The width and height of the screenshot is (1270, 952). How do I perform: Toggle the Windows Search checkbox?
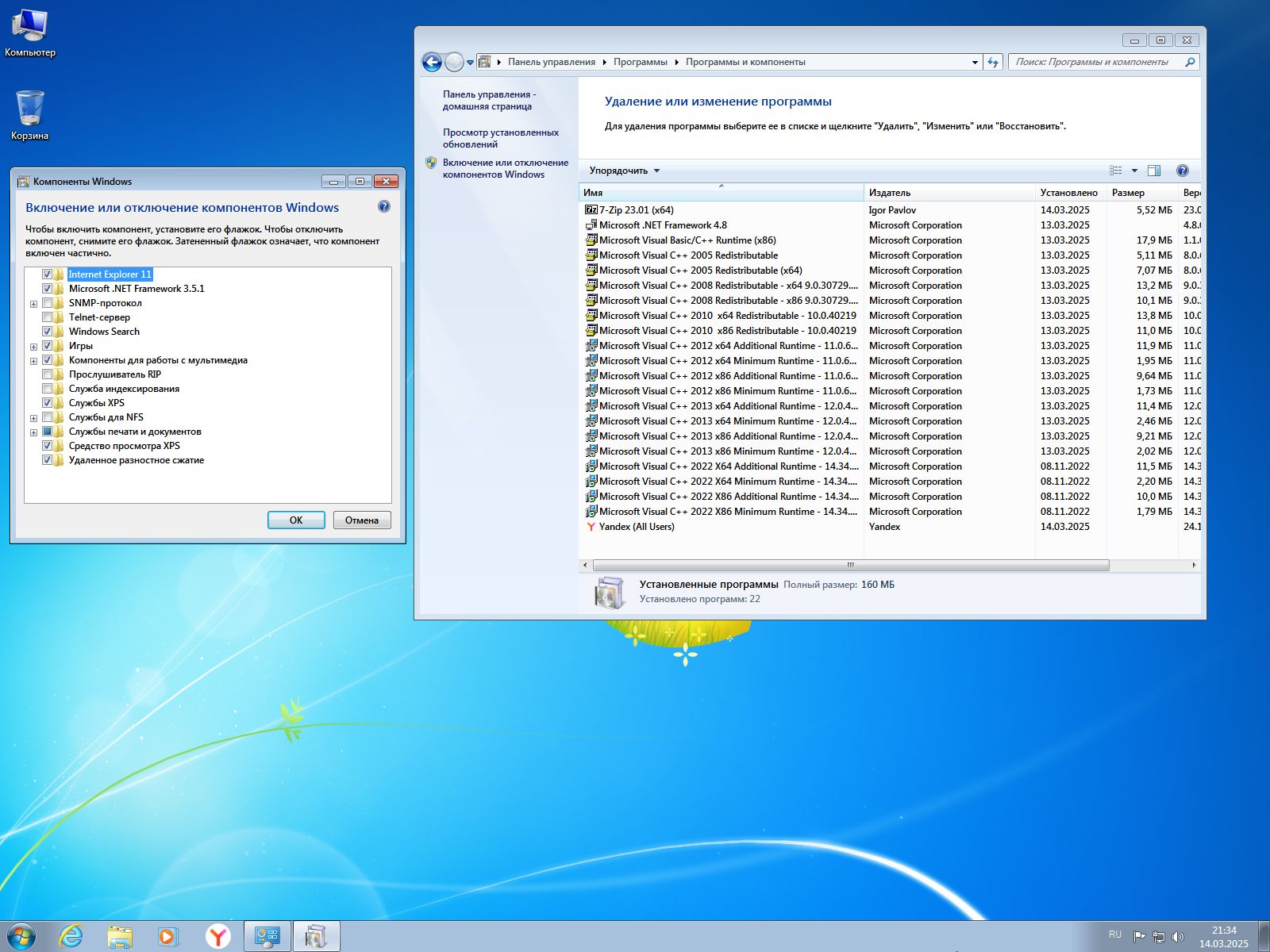tap(47, 332)
